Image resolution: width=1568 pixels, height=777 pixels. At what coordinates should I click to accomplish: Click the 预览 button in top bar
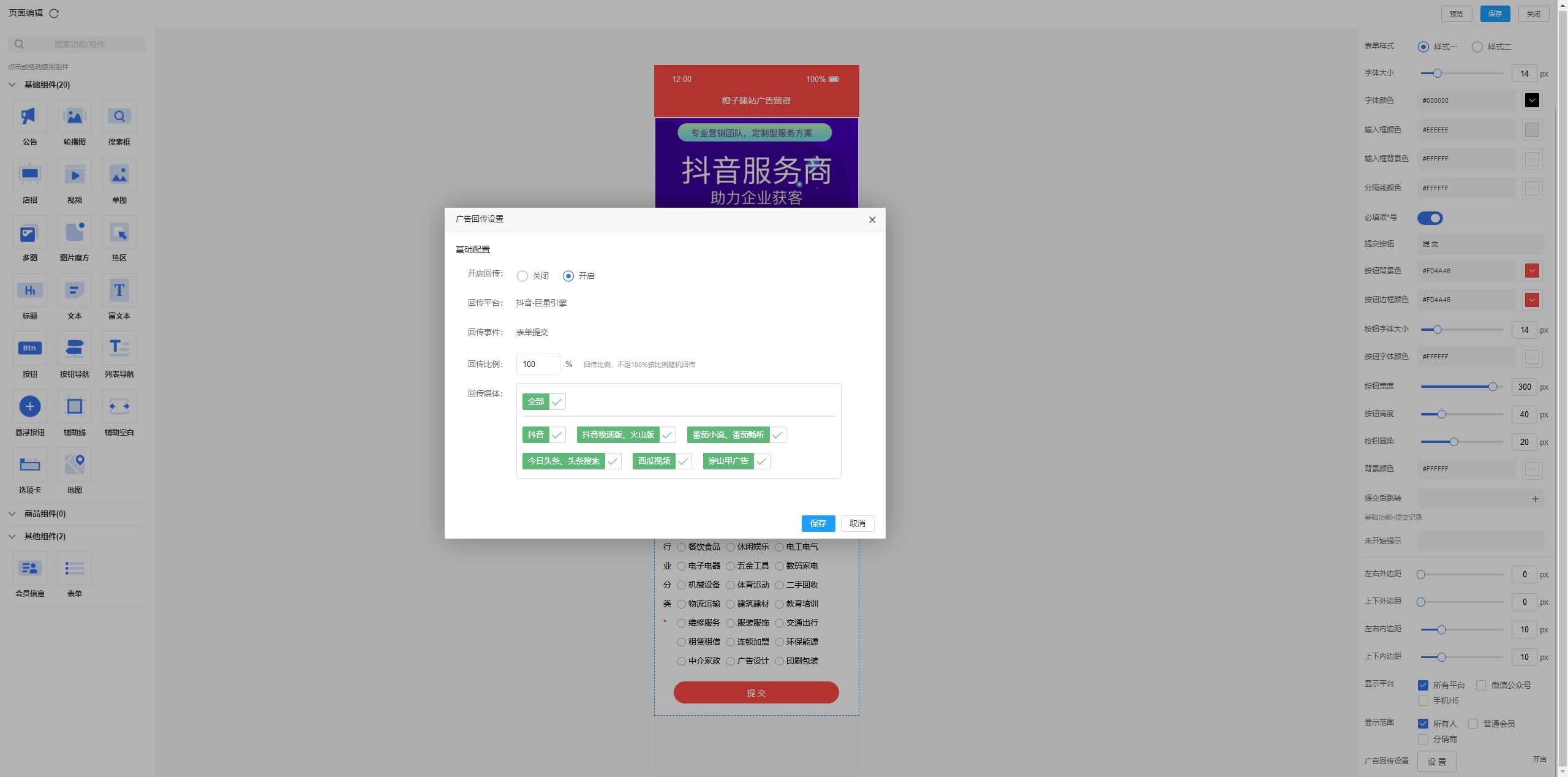pos(1456,13)
